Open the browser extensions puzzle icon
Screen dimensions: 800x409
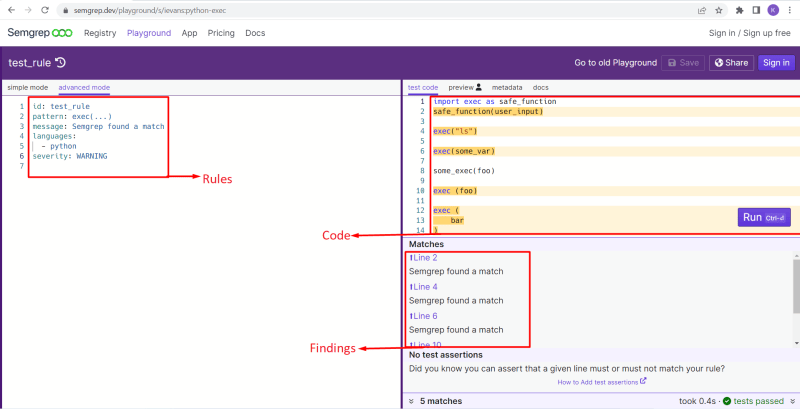click(740, 10)
